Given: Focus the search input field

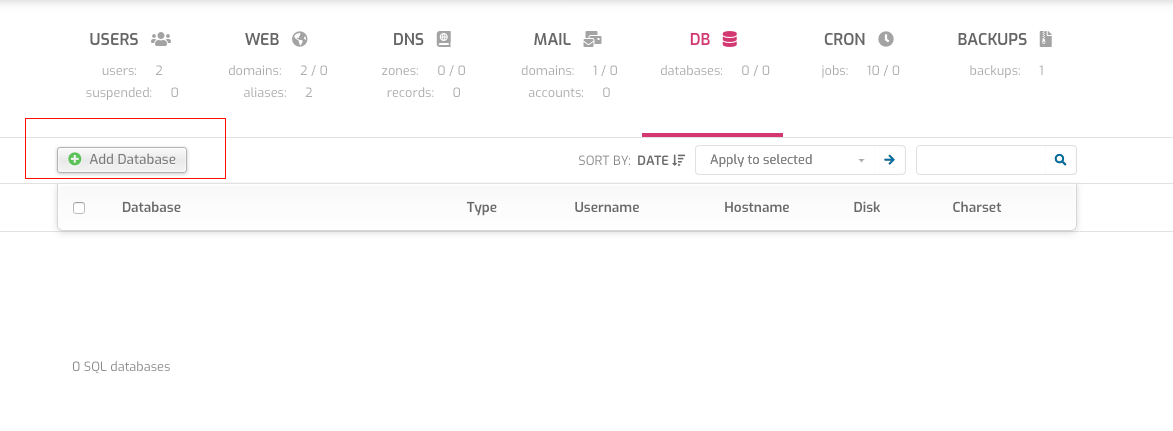Looking at the screenshot, I should click(981, 159).
